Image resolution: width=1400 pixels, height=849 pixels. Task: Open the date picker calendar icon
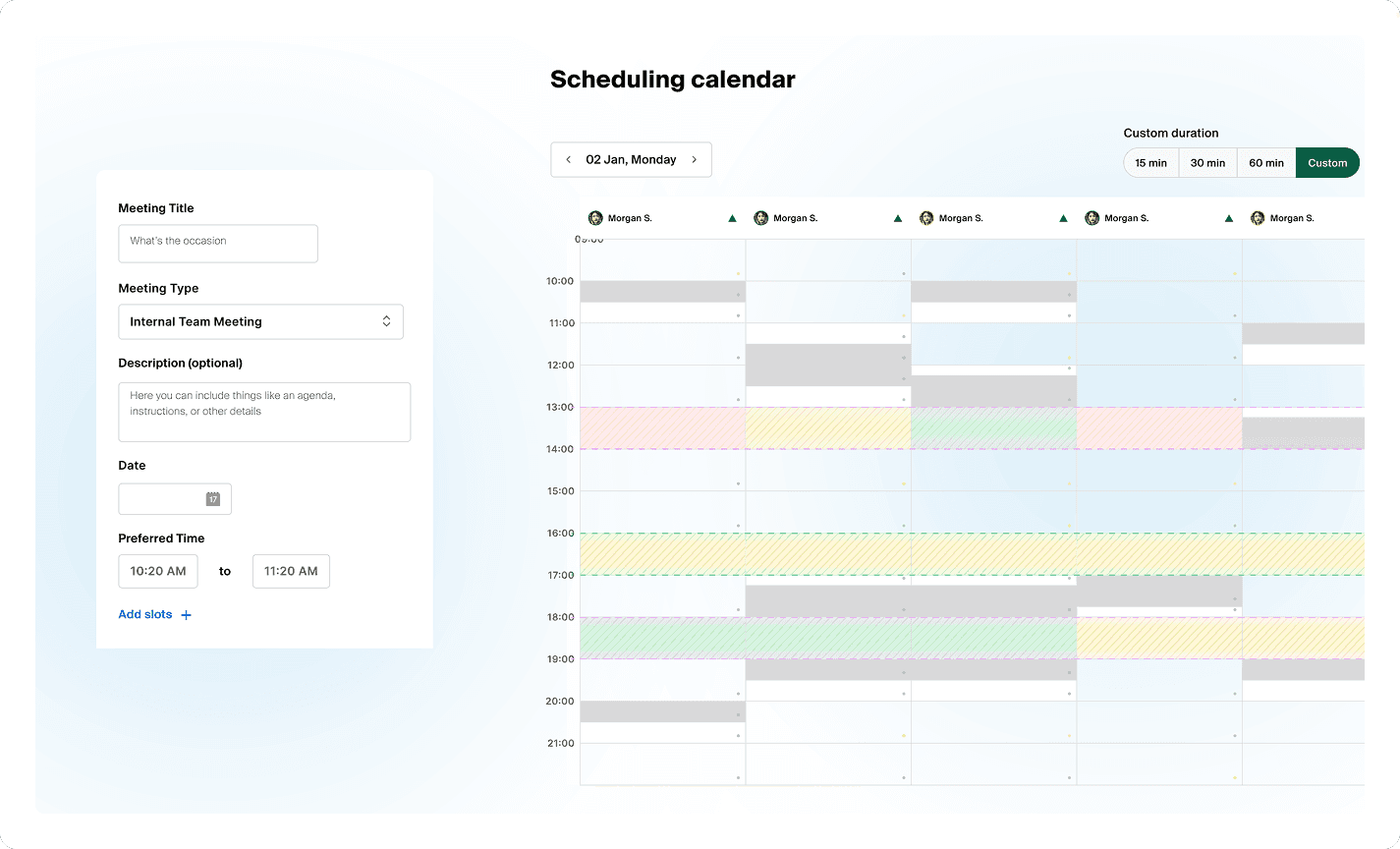click(212, 498)
